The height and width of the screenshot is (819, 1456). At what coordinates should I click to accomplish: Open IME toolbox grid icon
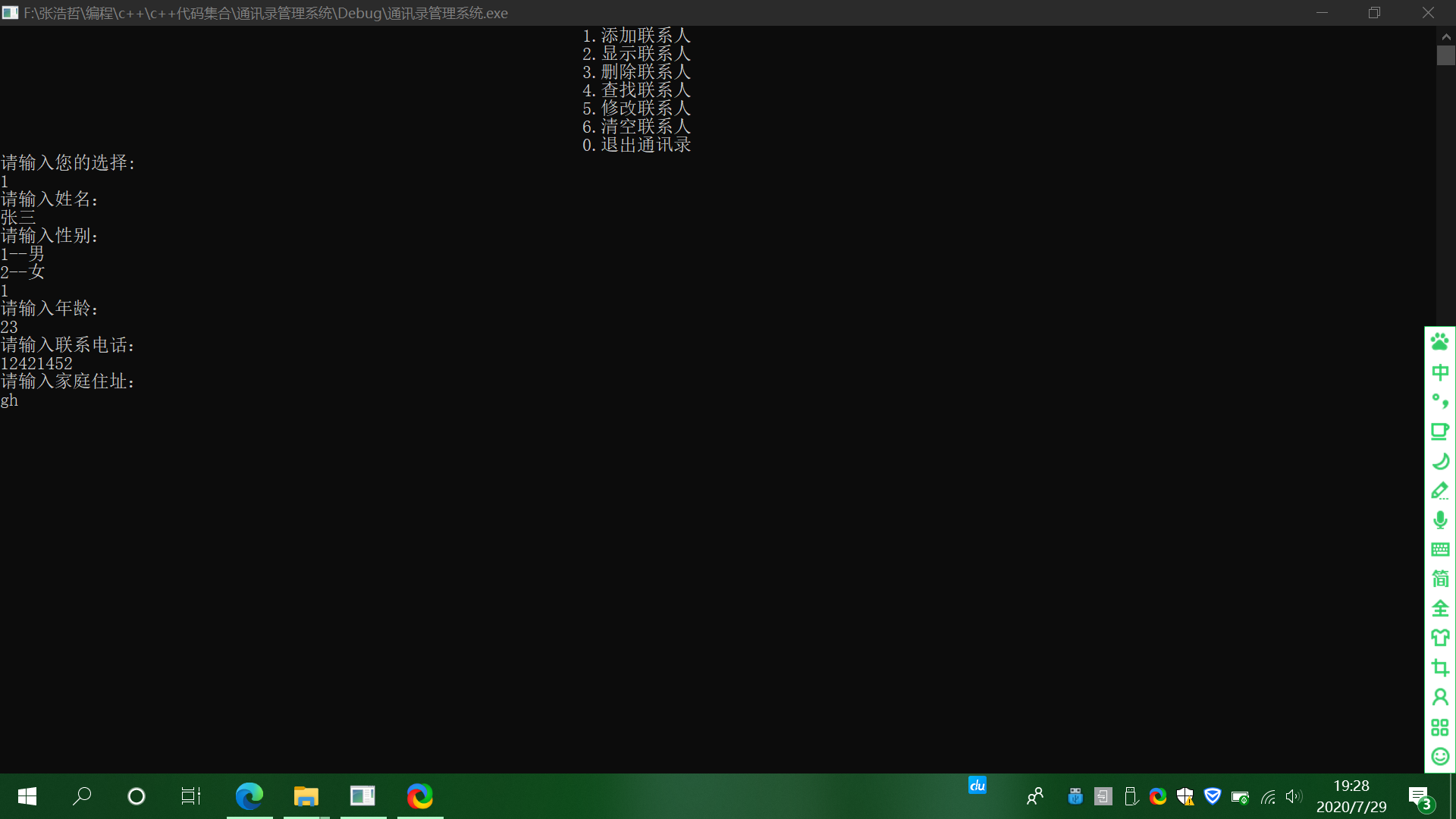tap(1439, 727)
